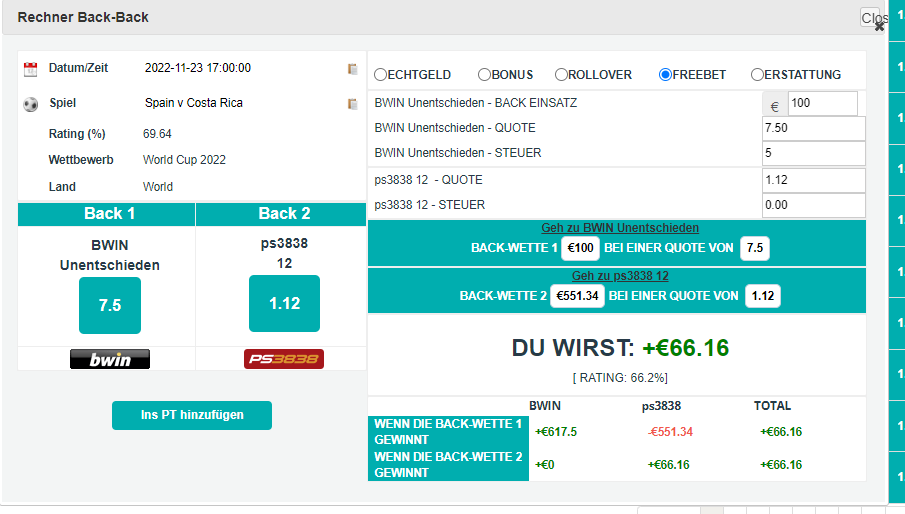
Task: Click the -€551.34 ps3838 result cell
Action: point(670,432)
